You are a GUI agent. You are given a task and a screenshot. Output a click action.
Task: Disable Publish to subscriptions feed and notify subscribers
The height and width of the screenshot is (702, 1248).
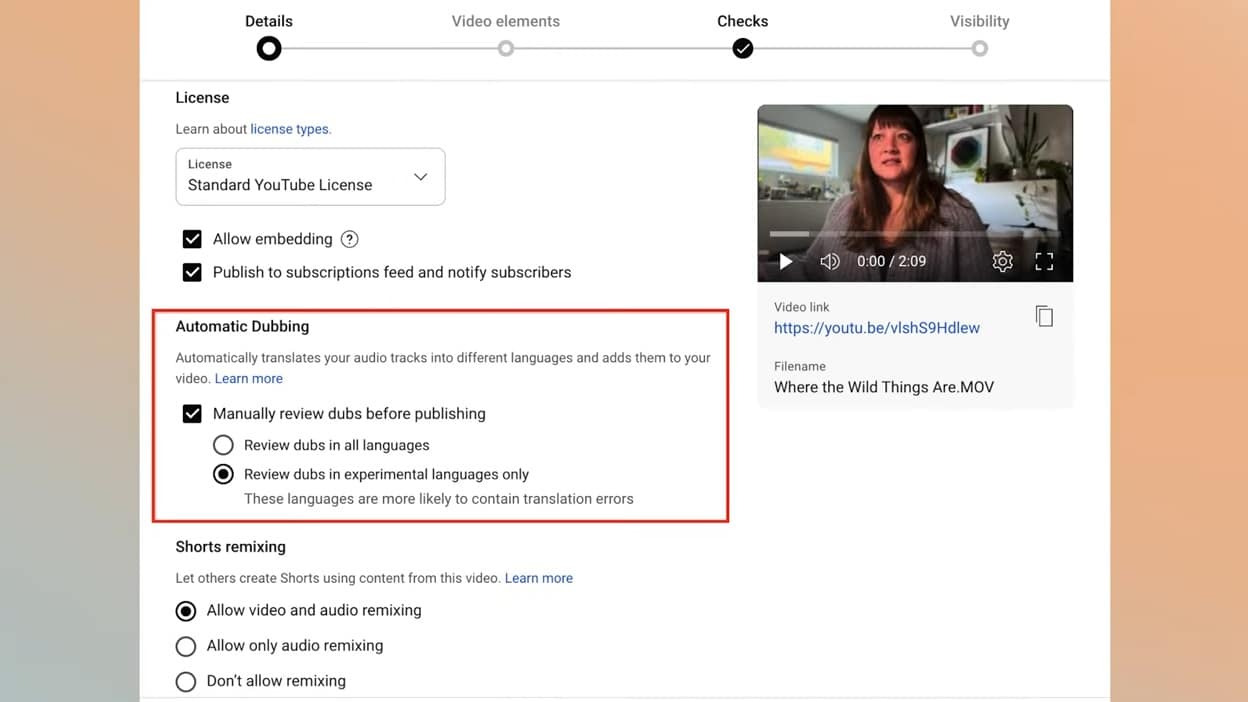192,272
